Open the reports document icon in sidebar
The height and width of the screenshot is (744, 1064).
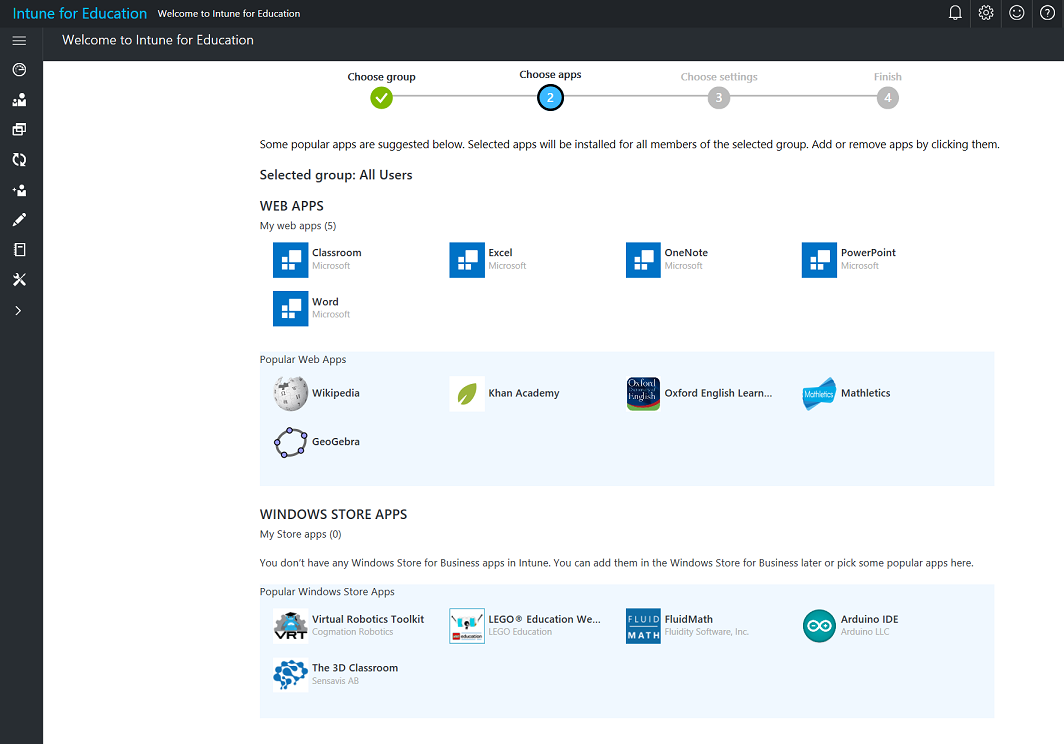(19, 250)
